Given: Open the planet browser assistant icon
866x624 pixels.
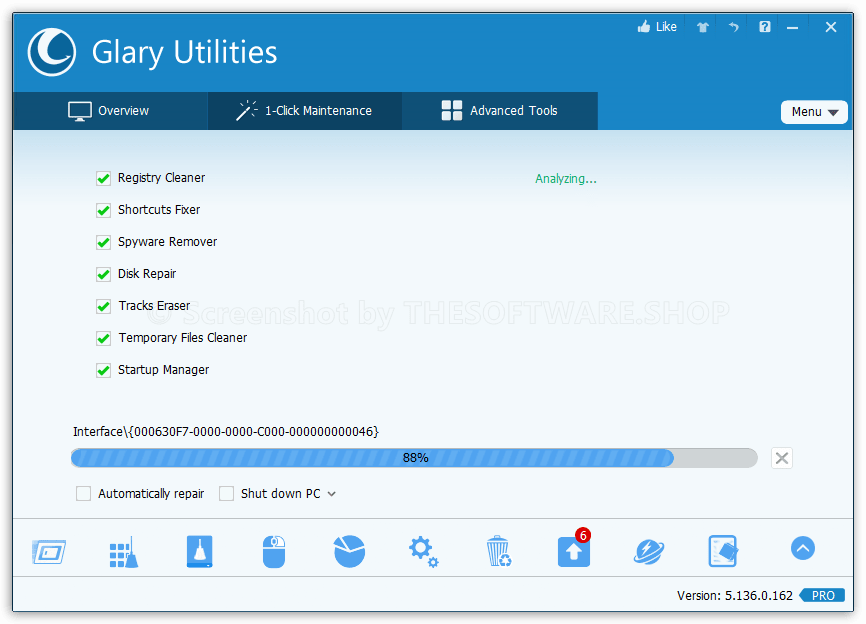Looking at the screenshot, I should coord(648,552).
